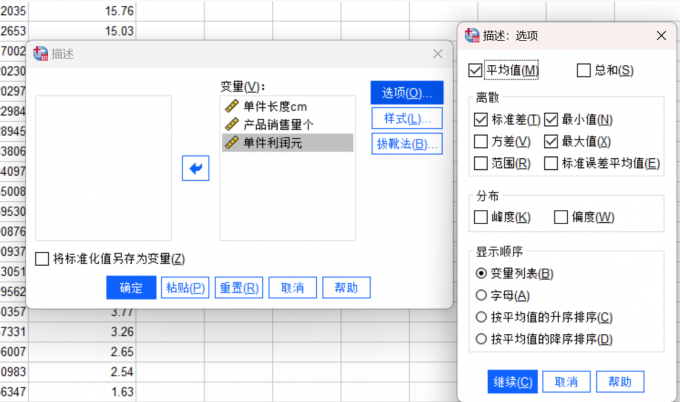
Task: Enable the 方差(V) checkbox
Action: click(x=481, y=141)
